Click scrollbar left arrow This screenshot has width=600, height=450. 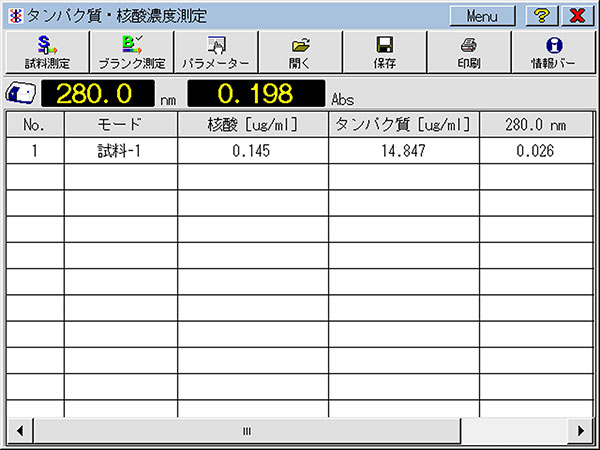(20, 431)
